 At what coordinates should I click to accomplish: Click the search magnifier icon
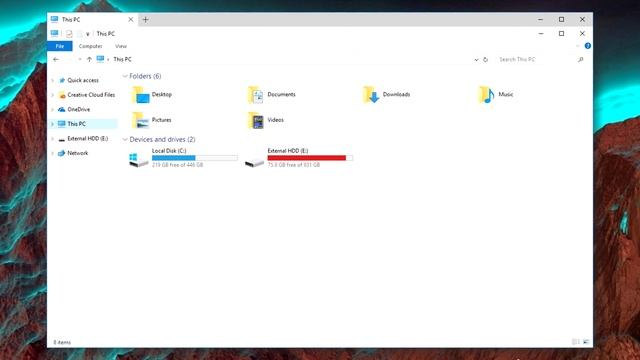[581, 60]
